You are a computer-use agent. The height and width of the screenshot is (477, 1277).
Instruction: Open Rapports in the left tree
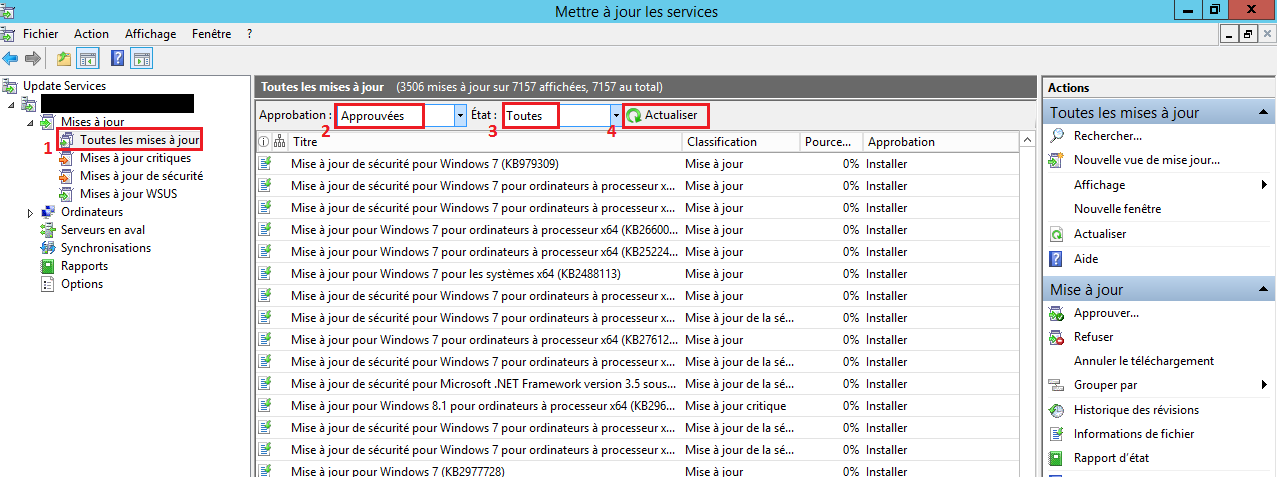pyautogui.click(x=84, y=266)
